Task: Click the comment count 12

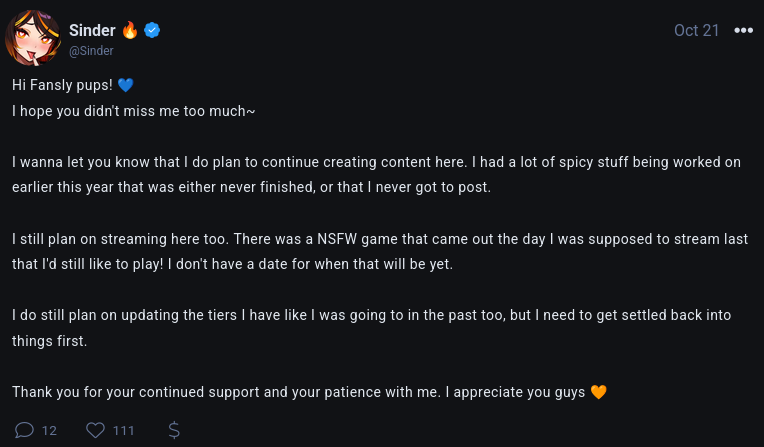Action: point(49,431)
